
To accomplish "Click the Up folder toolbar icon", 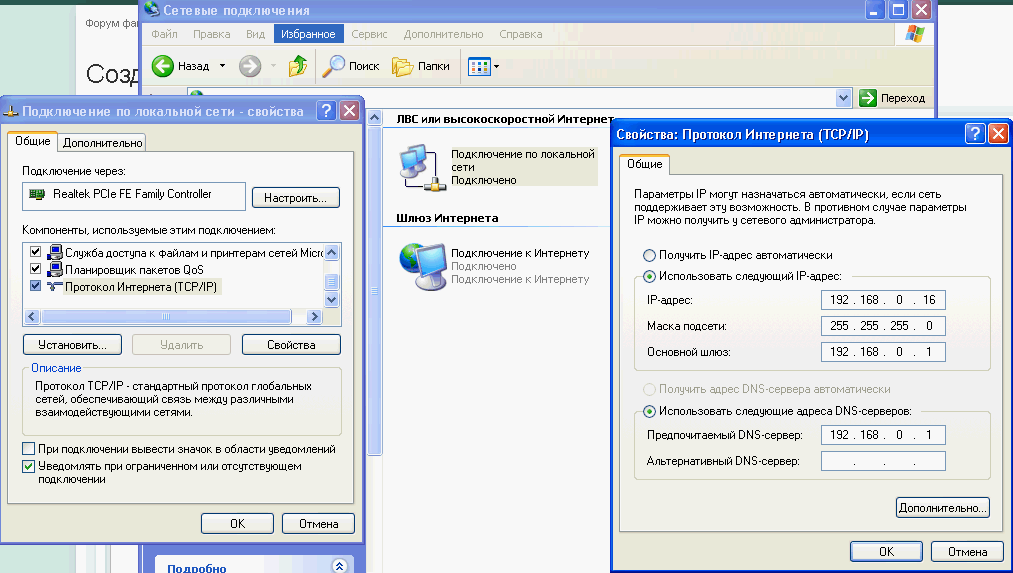I will (x=297, y=66).
